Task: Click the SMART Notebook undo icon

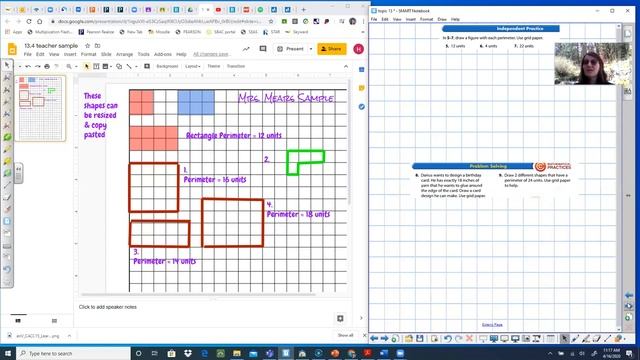Action: 448,338
